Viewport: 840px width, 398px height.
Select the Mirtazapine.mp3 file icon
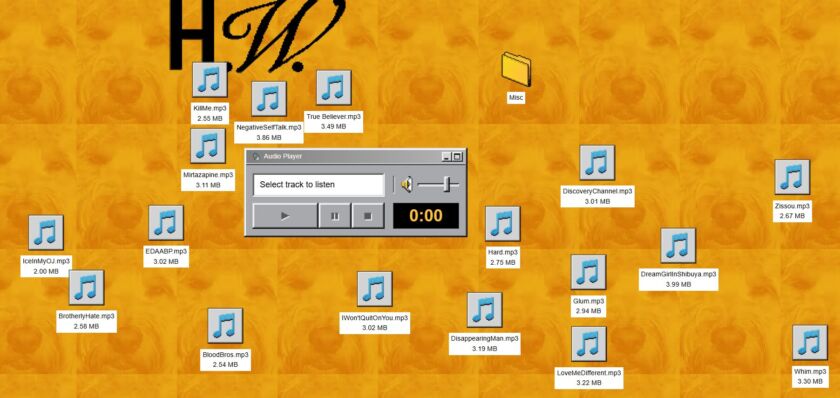208,146
